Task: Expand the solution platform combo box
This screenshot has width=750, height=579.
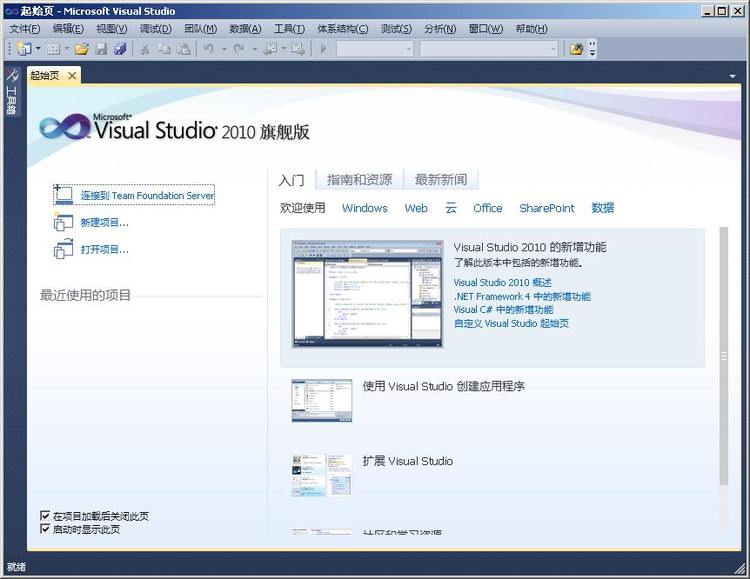Action: (x=489, y=48)
